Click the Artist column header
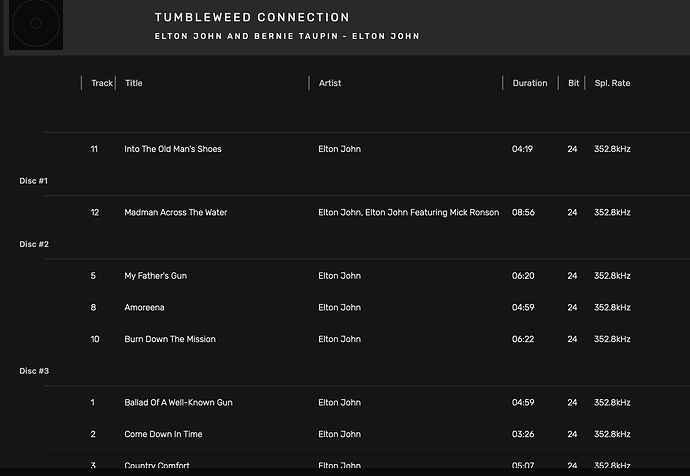 [330, 83]
